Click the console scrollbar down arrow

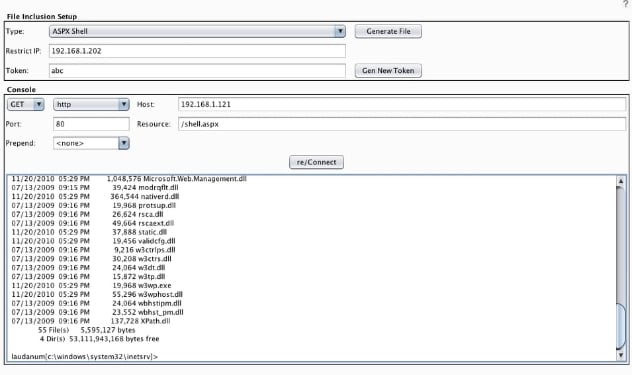621,355
